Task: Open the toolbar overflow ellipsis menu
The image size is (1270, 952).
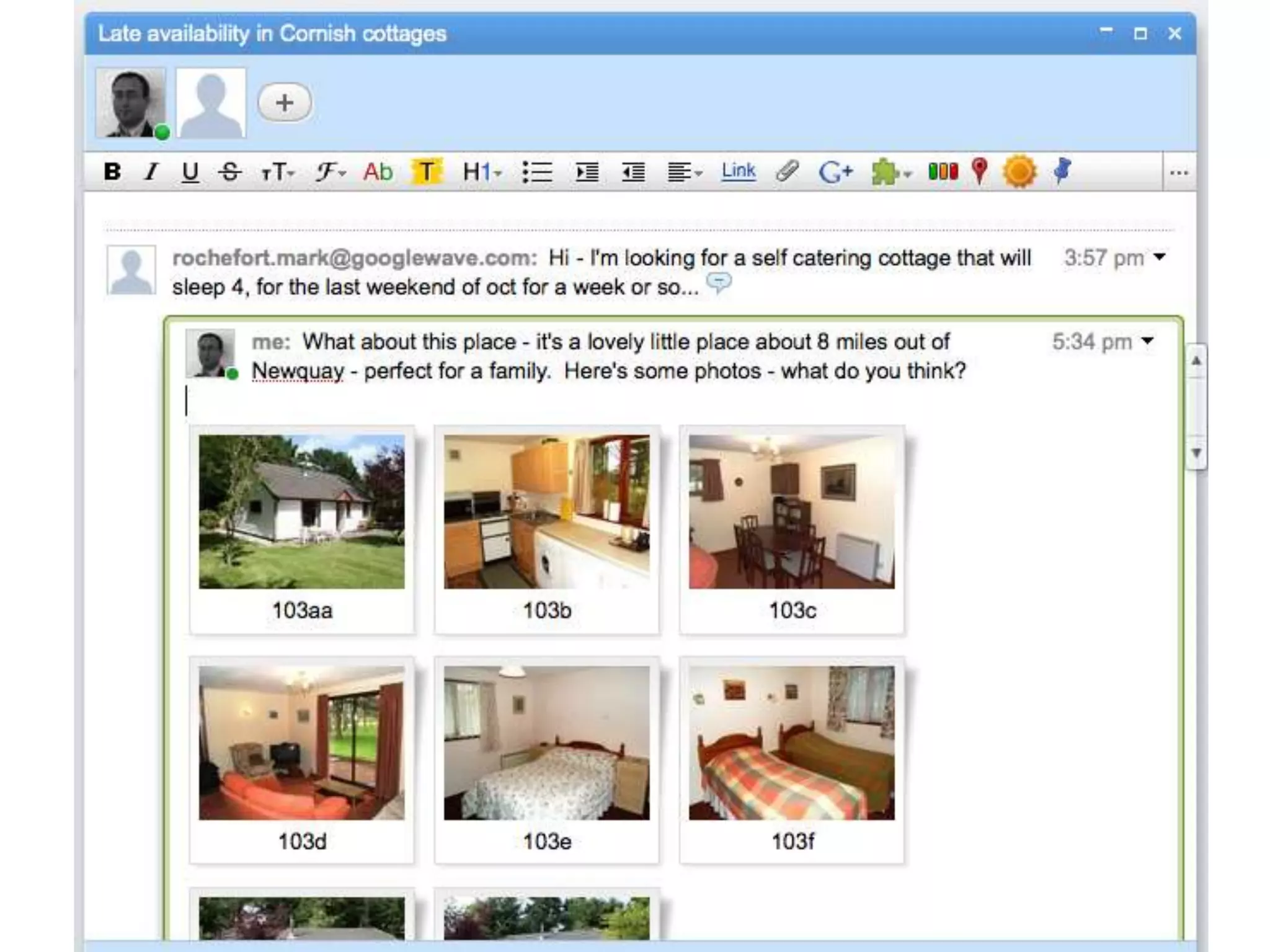Action: click(x=1178, y=173)
